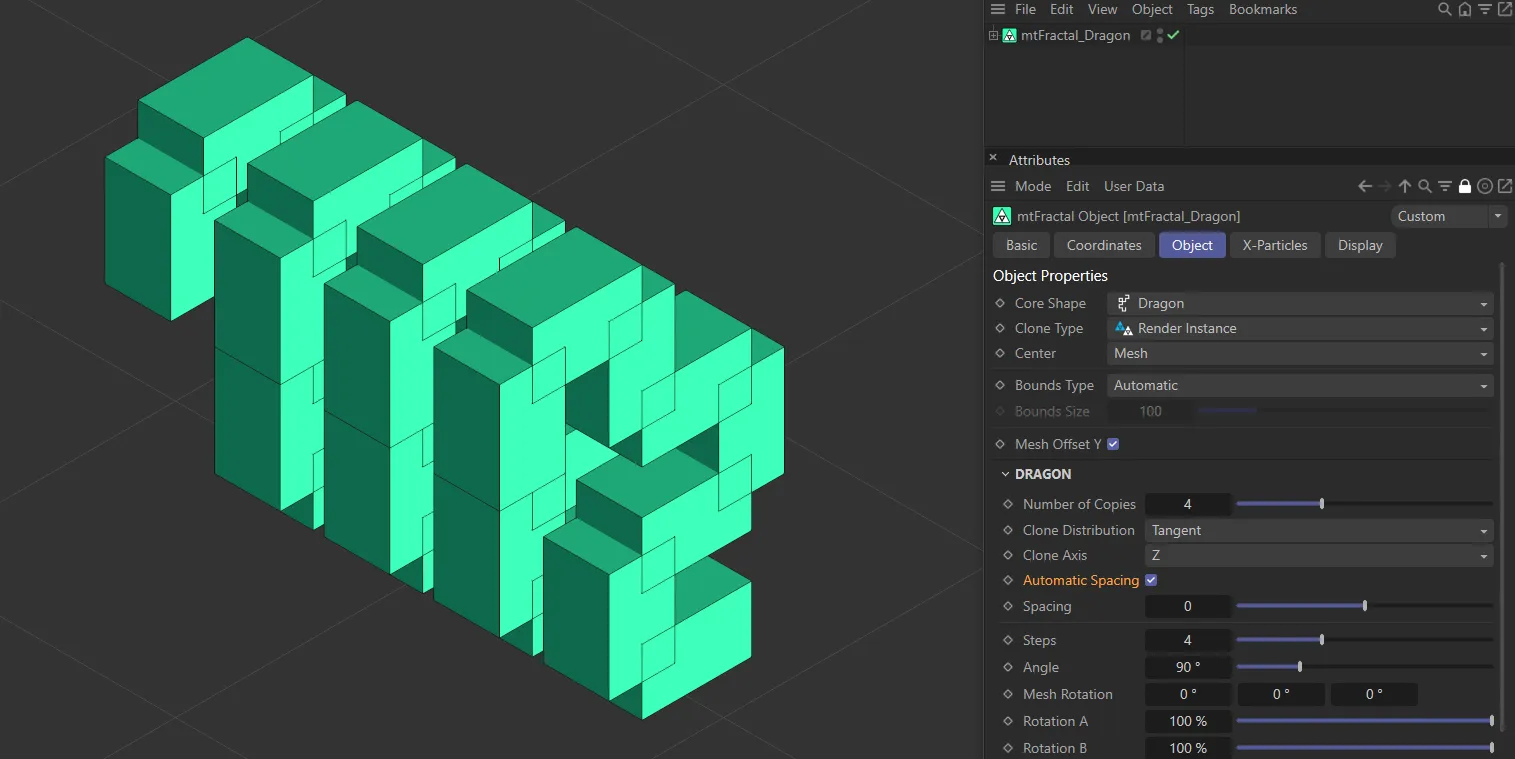Screen dimensions: 1515x759
Task: Click the up arrow in Attributes toolbar
Action: pos(1405,186)
